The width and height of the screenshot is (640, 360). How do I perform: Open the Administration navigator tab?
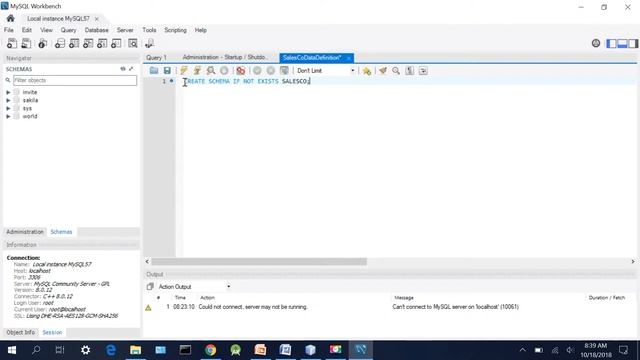click(x=25, y=232)
